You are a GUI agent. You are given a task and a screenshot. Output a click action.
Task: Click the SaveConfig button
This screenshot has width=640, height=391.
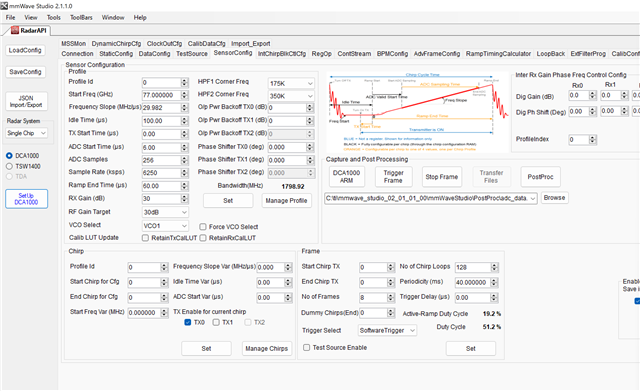(x=25, y=72)
